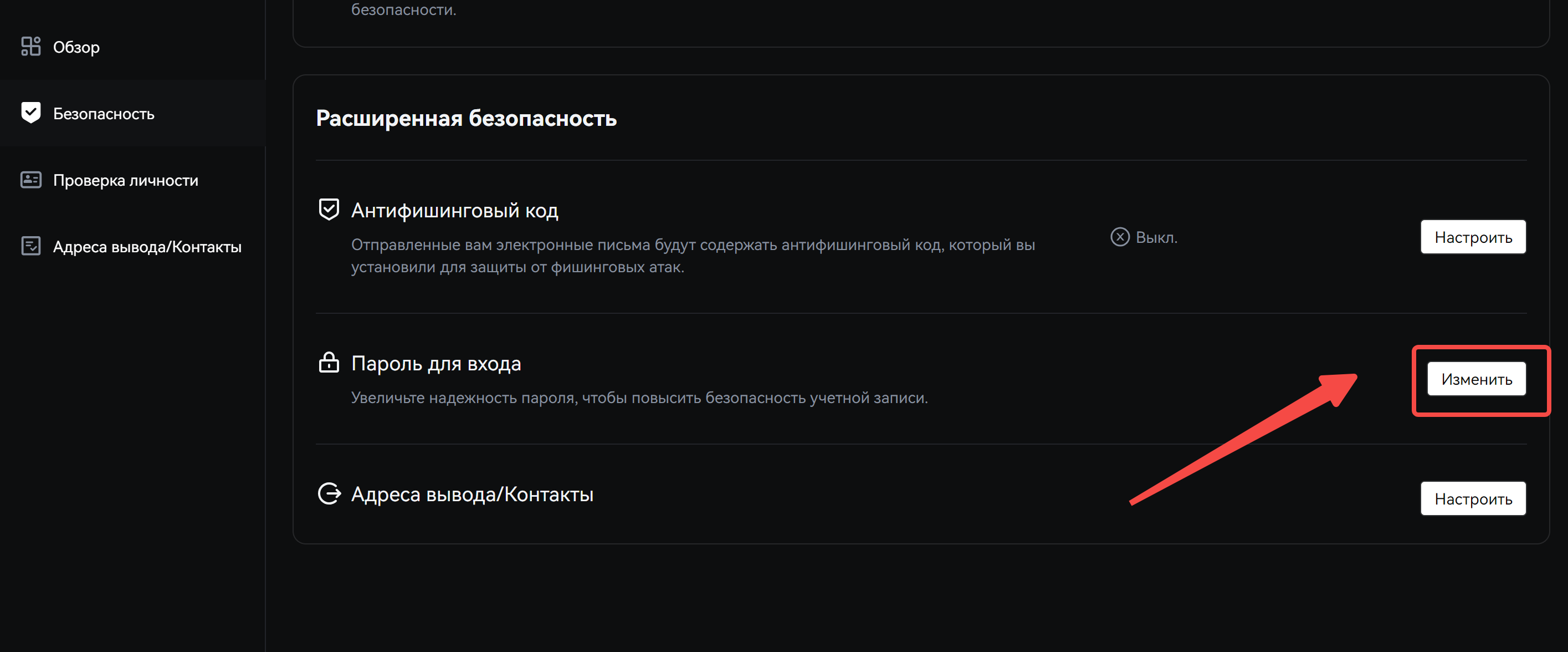This screenshot has width=1568, height=652.
Task: Open the Обзор menu item
Action: click(76, 47)
